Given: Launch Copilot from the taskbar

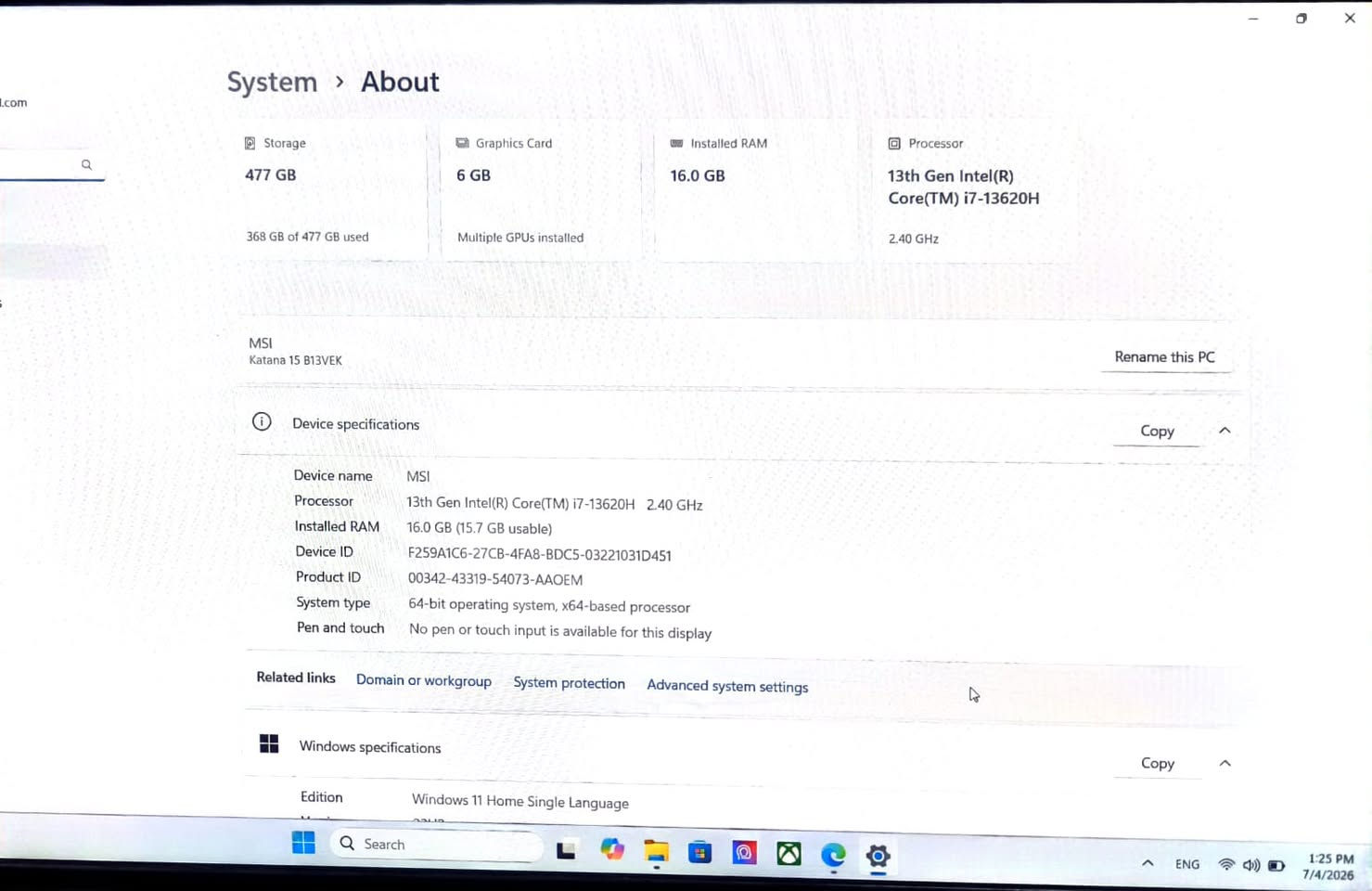Looking at the screenshot, I should coord(611,848).
